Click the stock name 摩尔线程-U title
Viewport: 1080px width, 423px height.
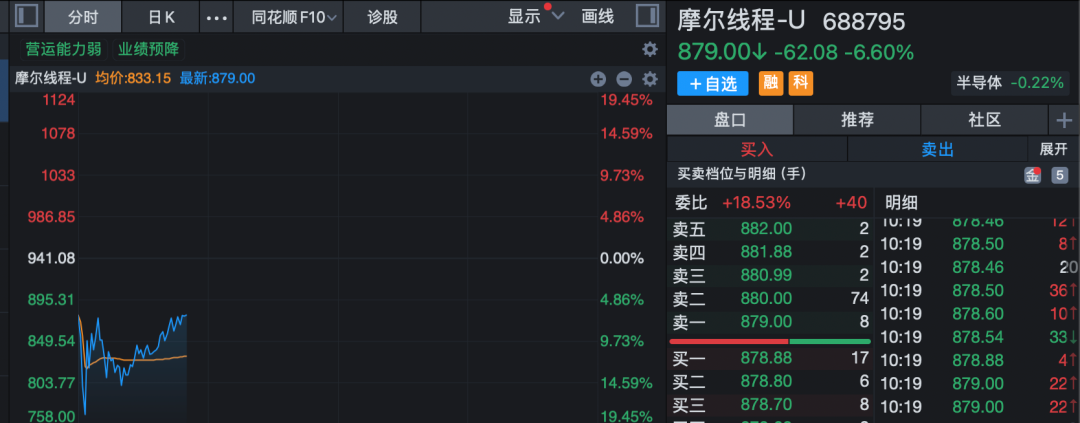(741, 21)
